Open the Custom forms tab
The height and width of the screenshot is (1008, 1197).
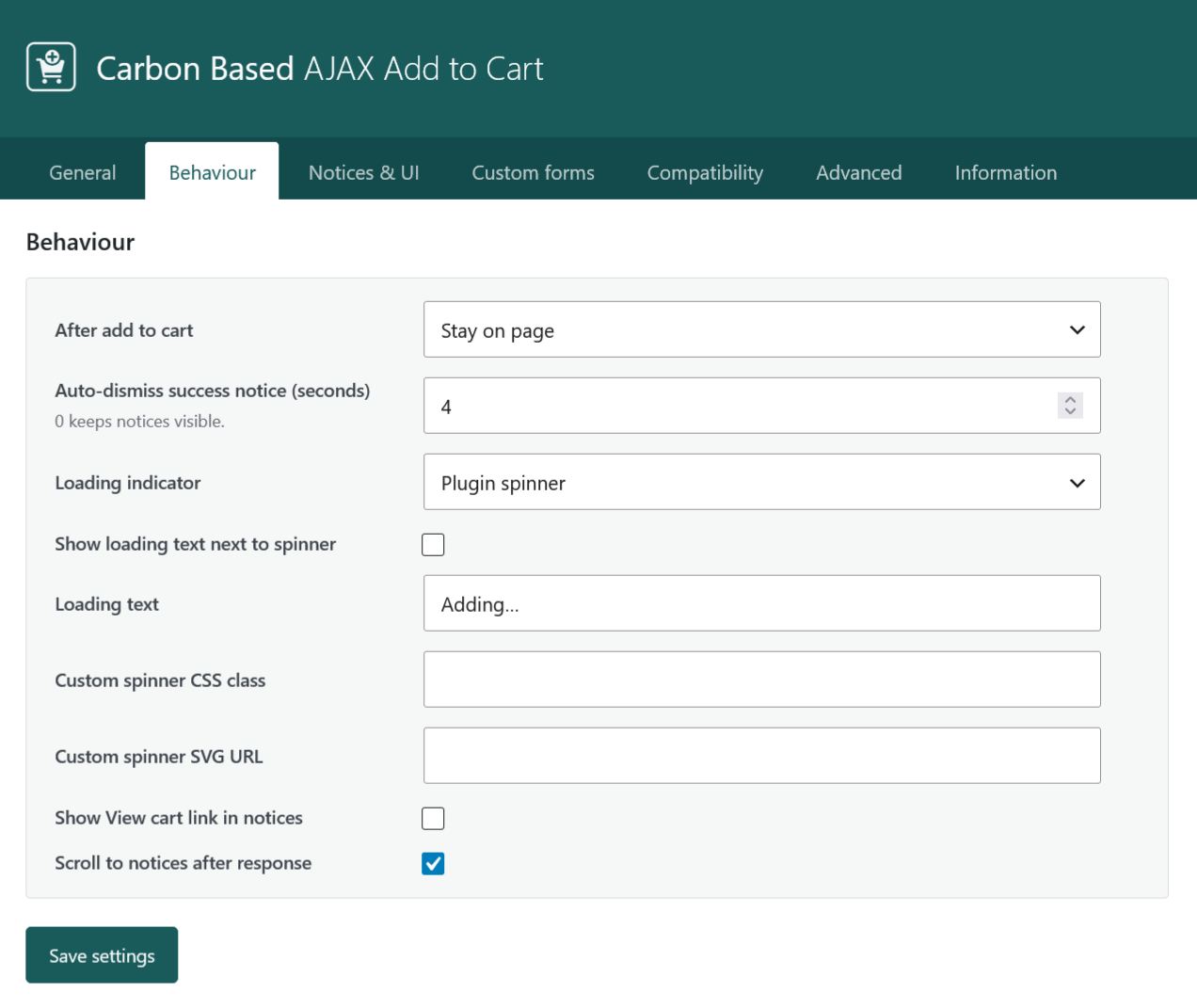tap(533, 172)
